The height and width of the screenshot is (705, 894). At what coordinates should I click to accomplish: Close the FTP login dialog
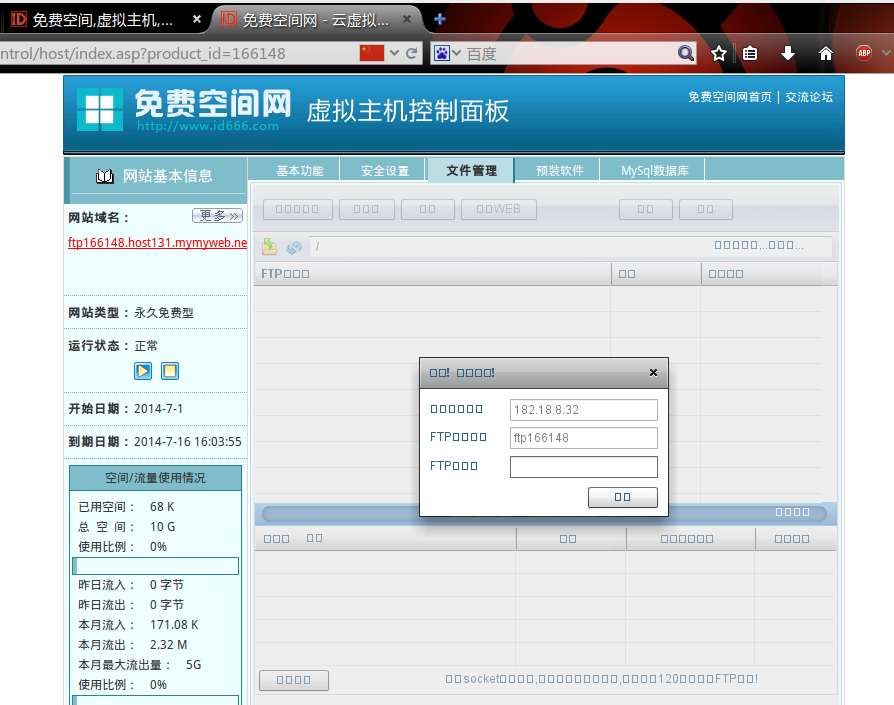tap(653, 372)
